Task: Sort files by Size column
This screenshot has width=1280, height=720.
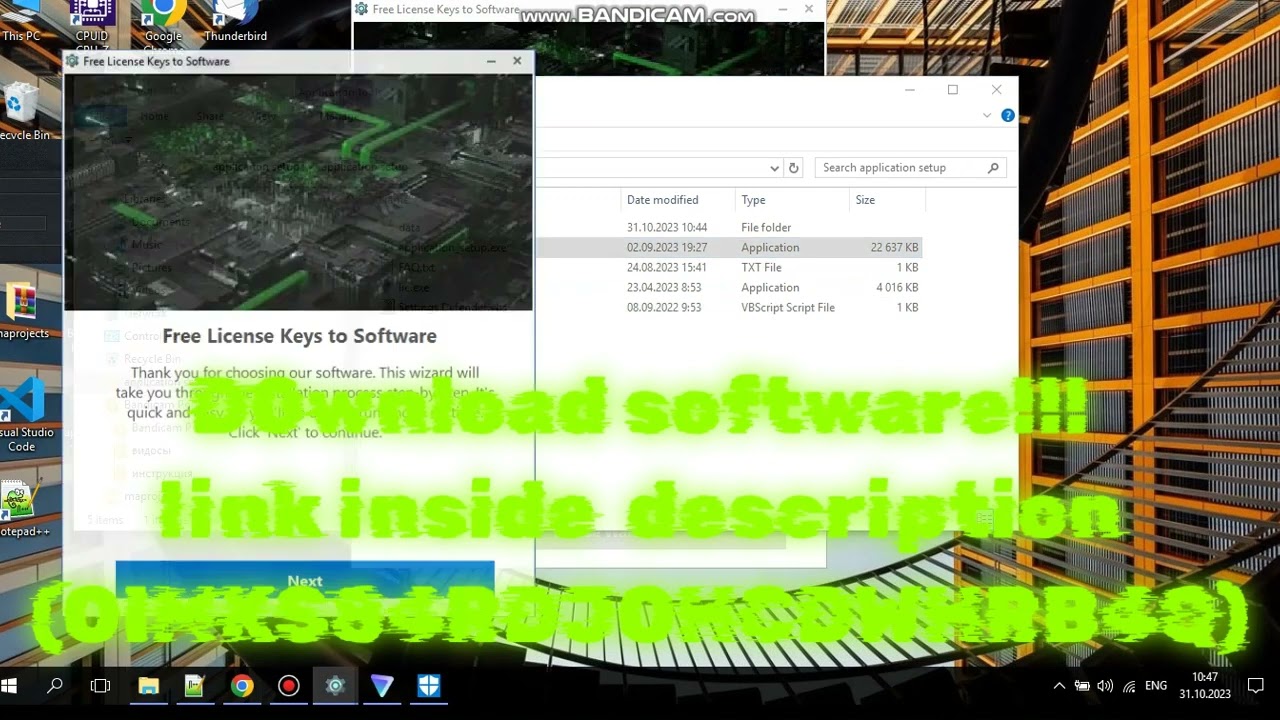Action: pos(887,200)
